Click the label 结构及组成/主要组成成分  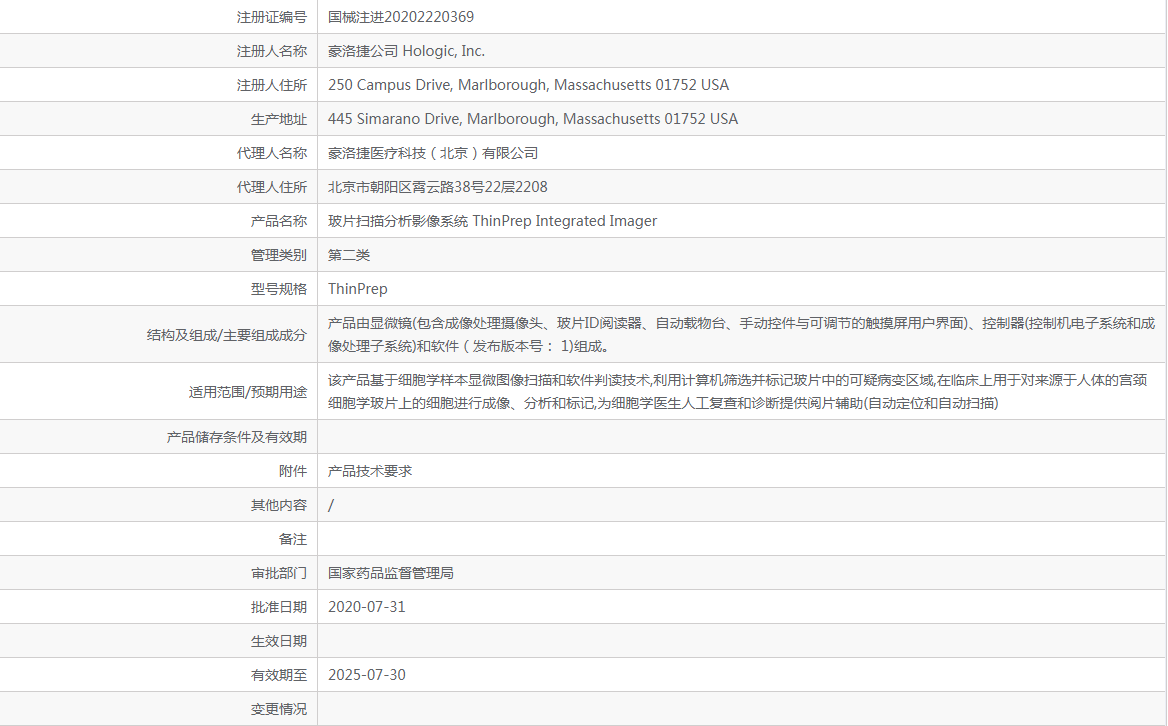(226, 335)
